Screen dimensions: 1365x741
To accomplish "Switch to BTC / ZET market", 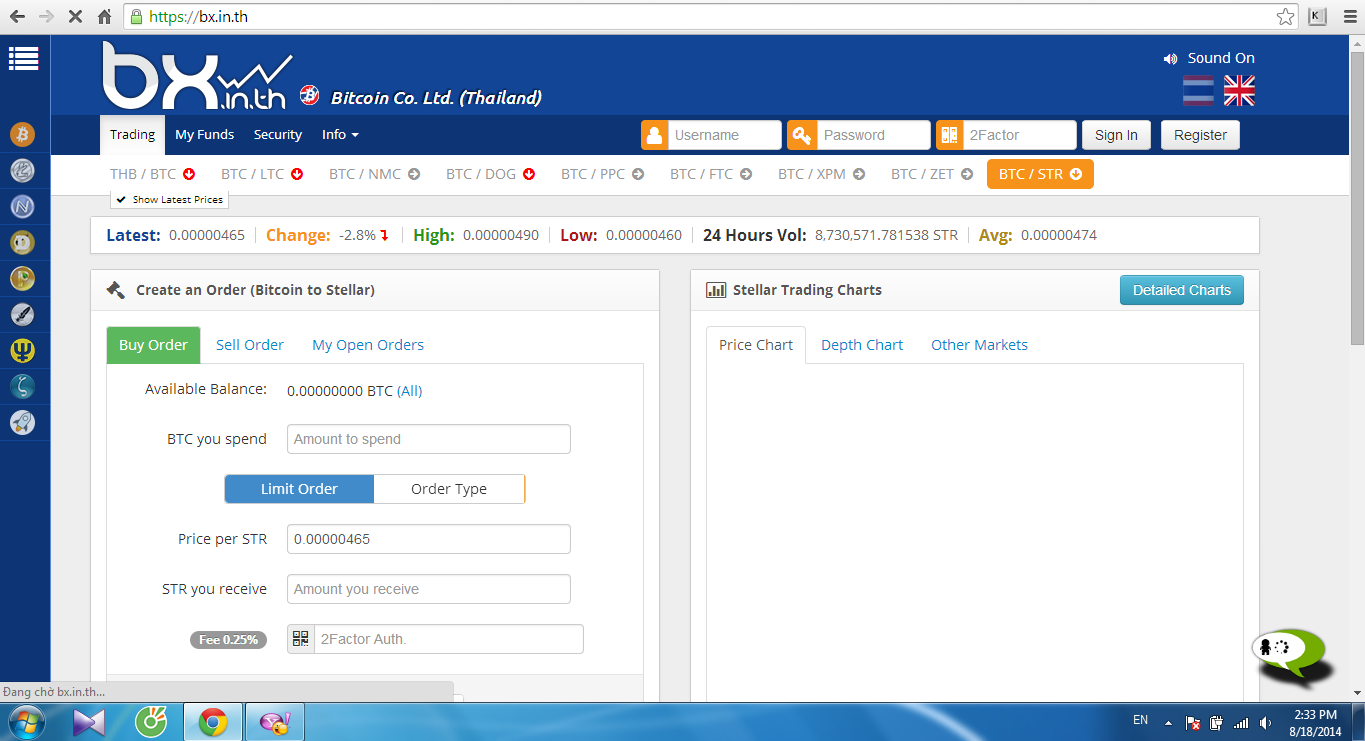I will 932,174.
